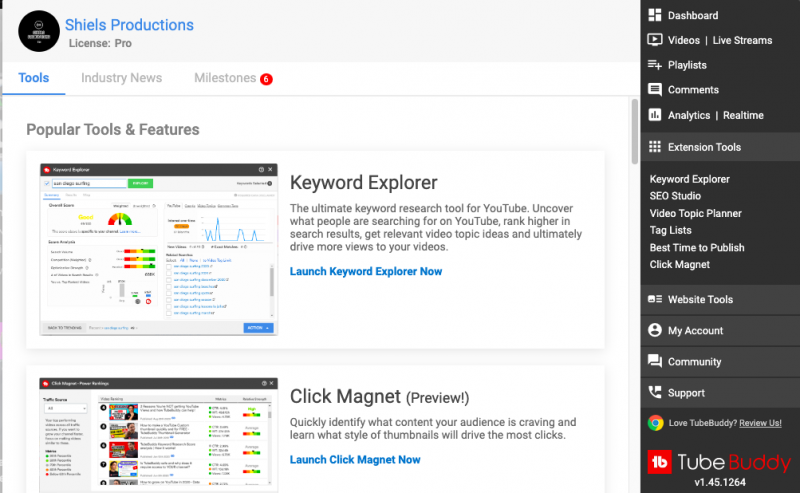Open the Milestones tab
Image resolution: width=800 pixels, height=493 pixels.
point(225,78)
